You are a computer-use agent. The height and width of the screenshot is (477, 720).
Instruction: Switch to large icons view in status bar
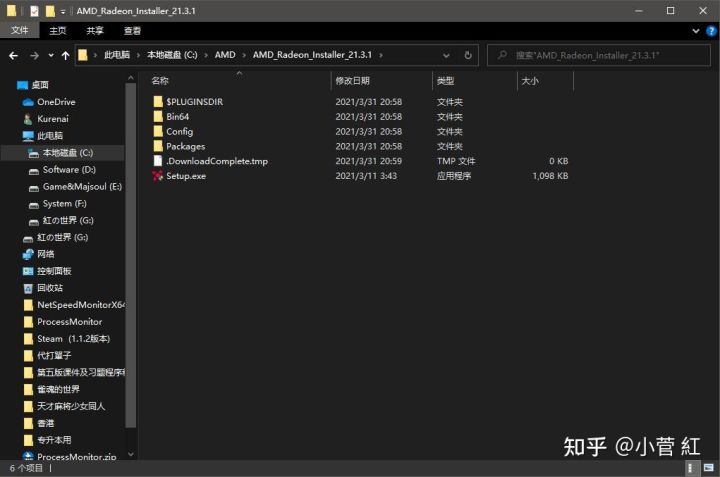click(709, 468)
